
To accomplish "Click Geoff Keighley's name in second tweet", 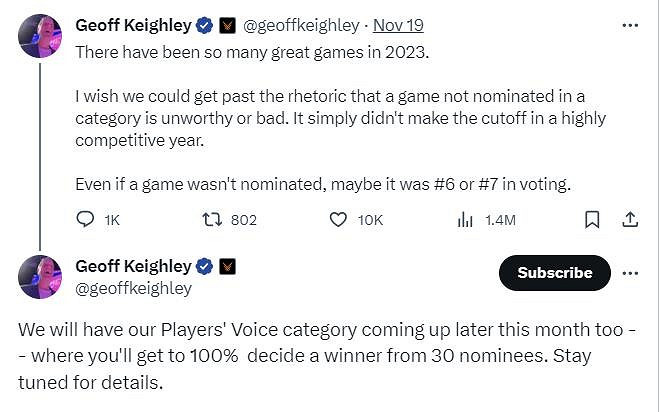I will pos(133,266).
